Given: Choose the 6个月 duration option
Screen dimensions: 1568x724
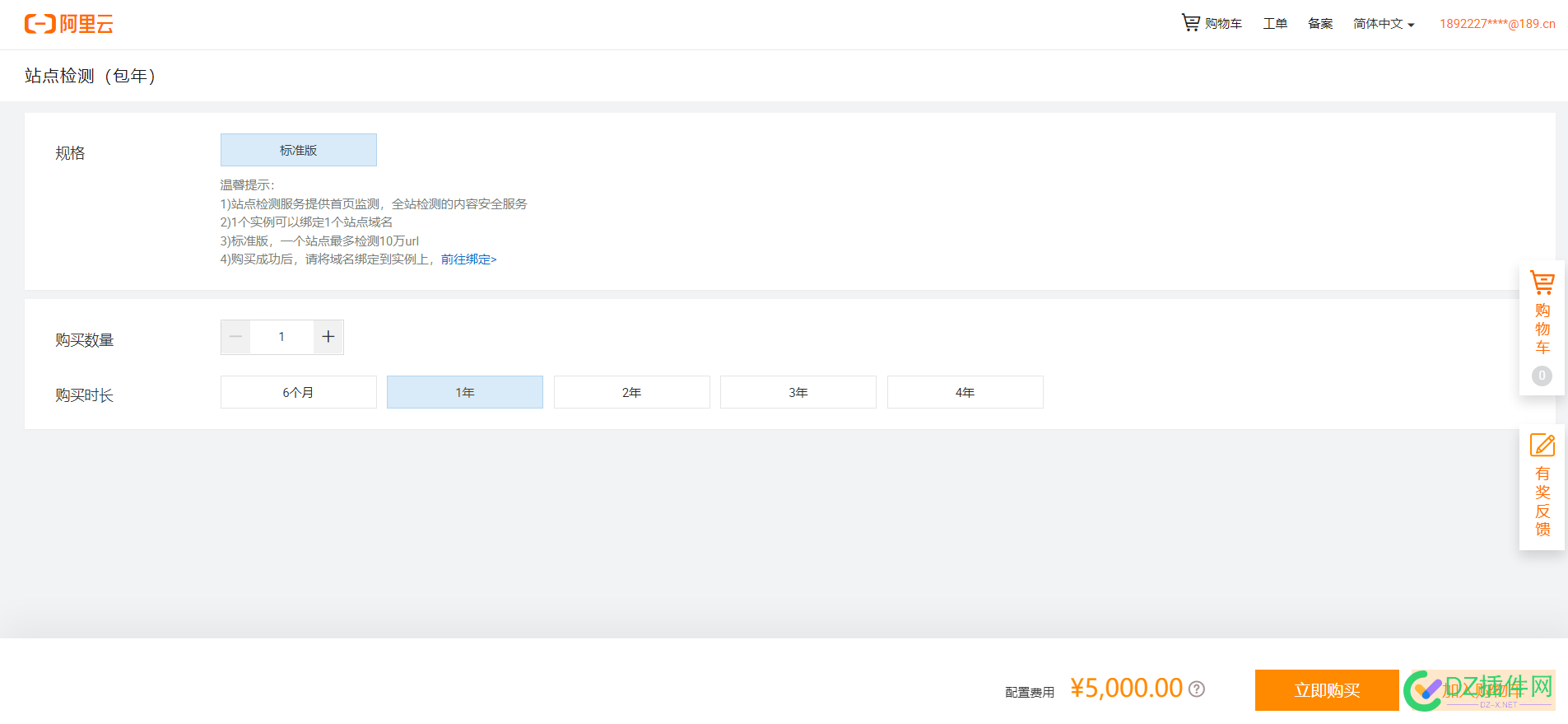Looking at the screenshot, I should tap(299, 392).
